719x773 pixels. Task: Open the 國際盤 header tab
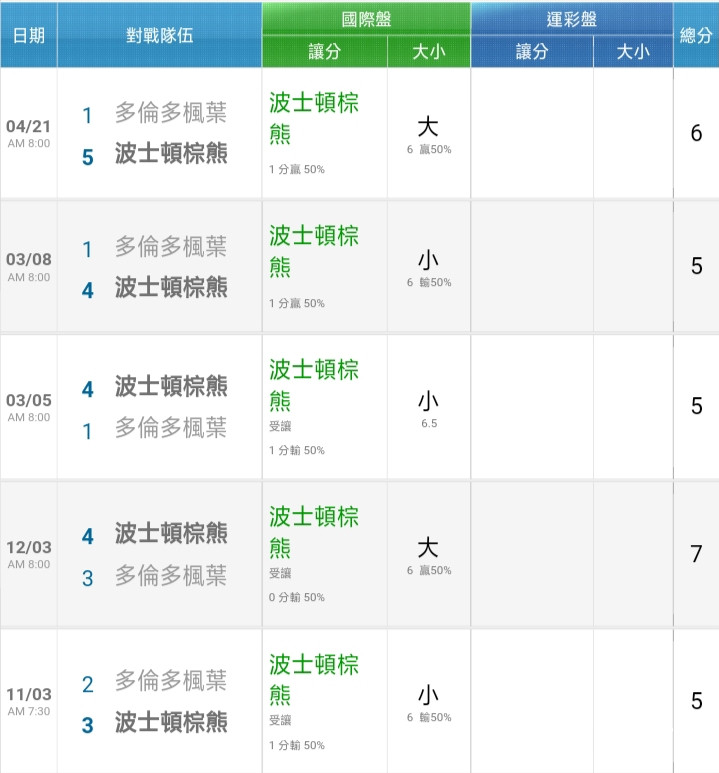click(x=366, y=19)
